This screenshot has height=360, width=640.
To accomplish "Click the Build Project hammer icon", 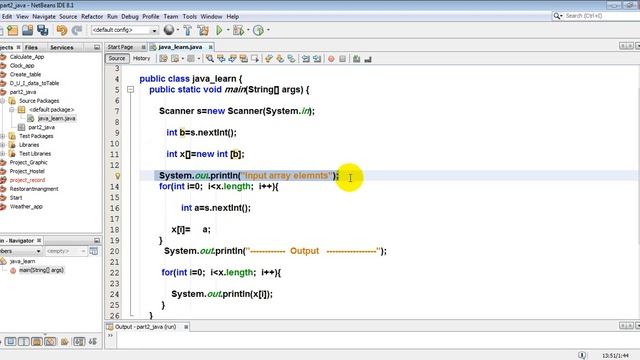I will (x=187, y=30).
